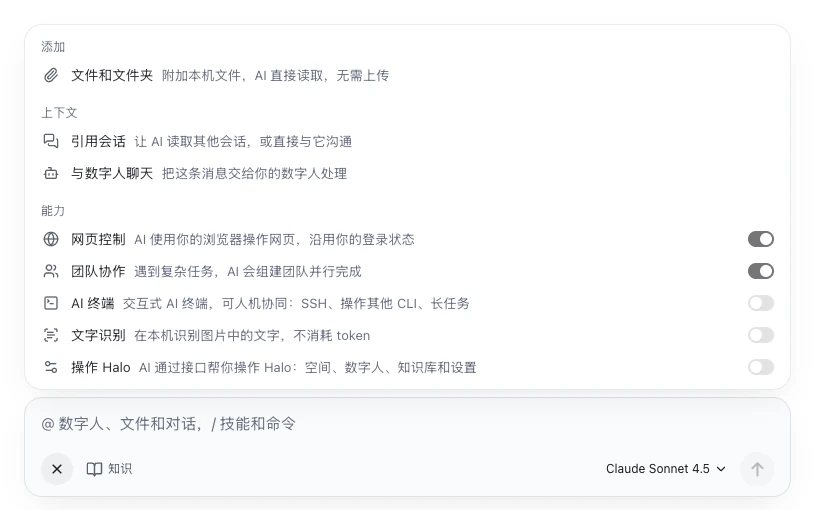Viewport: 815px width, 510px height.
Task: Select 文件和文件夹 menu entry
Action: coord(408,75)
